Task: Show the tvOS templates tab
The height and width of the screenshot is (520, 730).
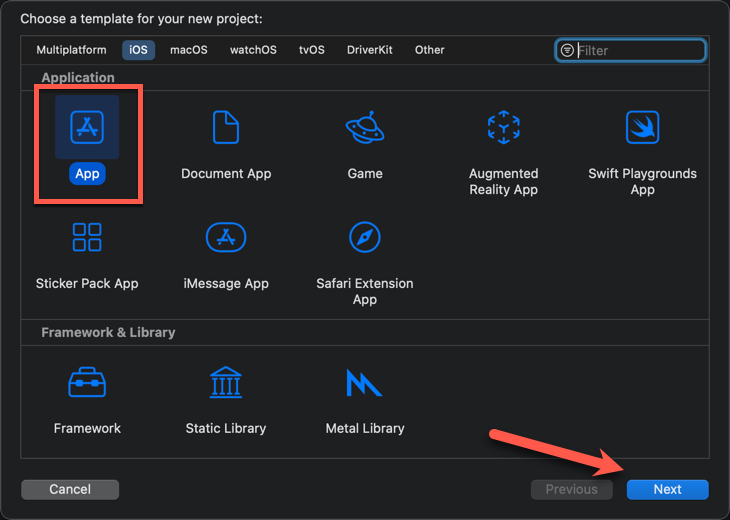Action: point(312,50)
